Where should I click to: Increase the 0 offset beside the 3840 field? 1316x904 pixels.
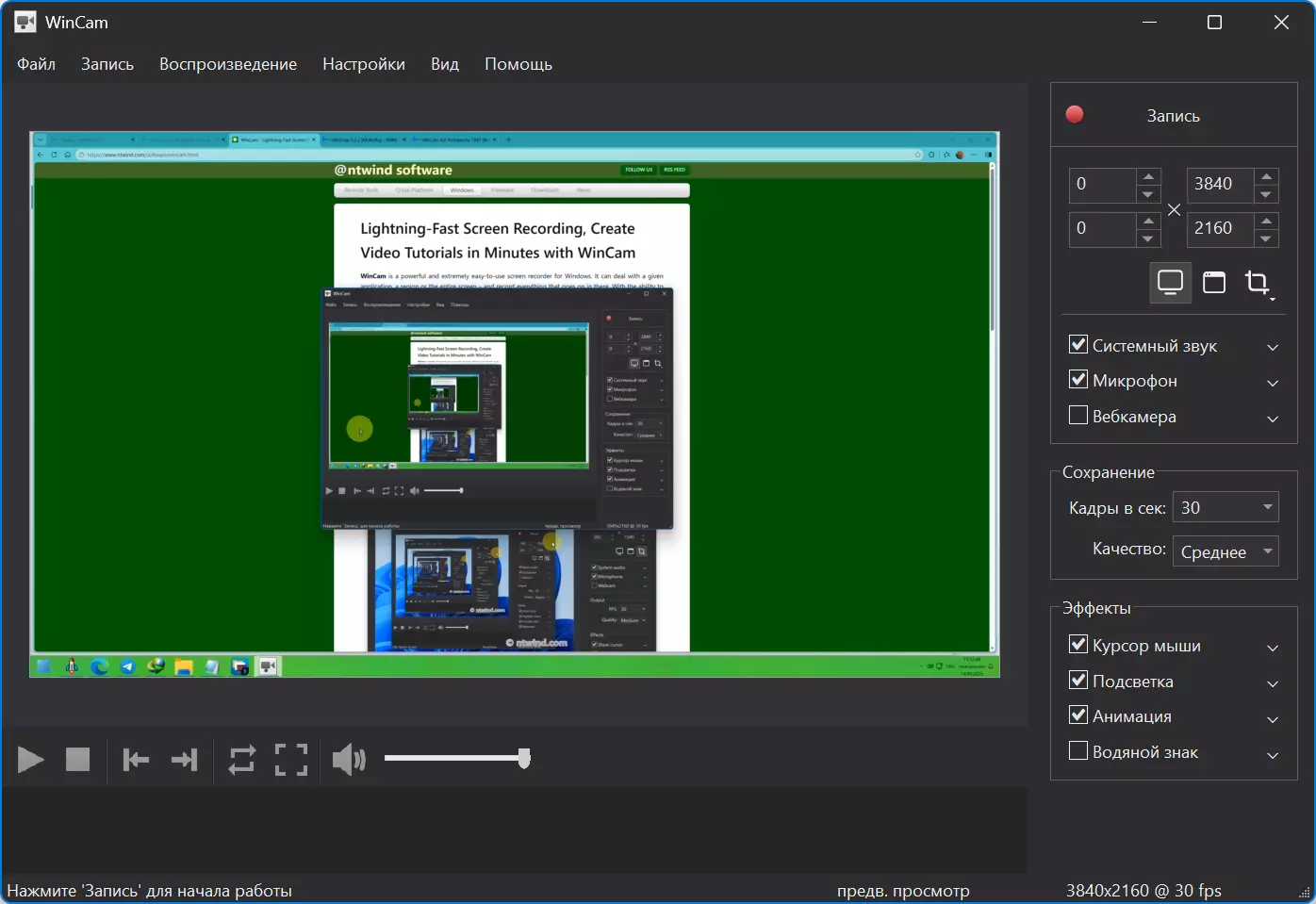[x=1147, y=176]
